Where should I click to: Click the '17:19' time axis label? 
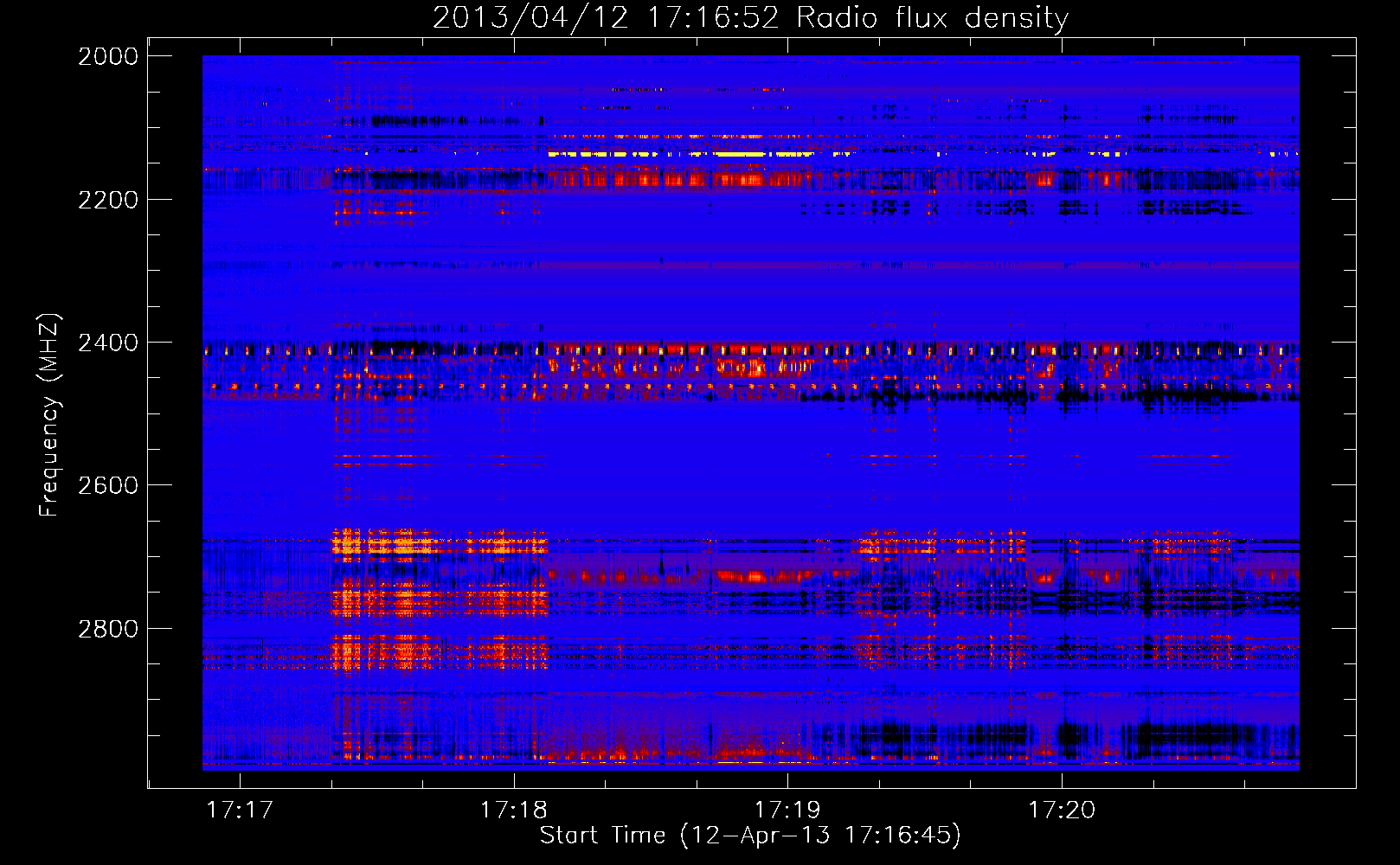(787, 811)
